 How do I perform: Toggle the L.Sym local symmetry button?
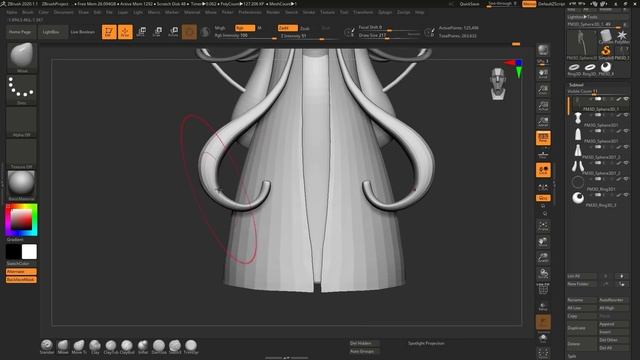click(543, 186)
